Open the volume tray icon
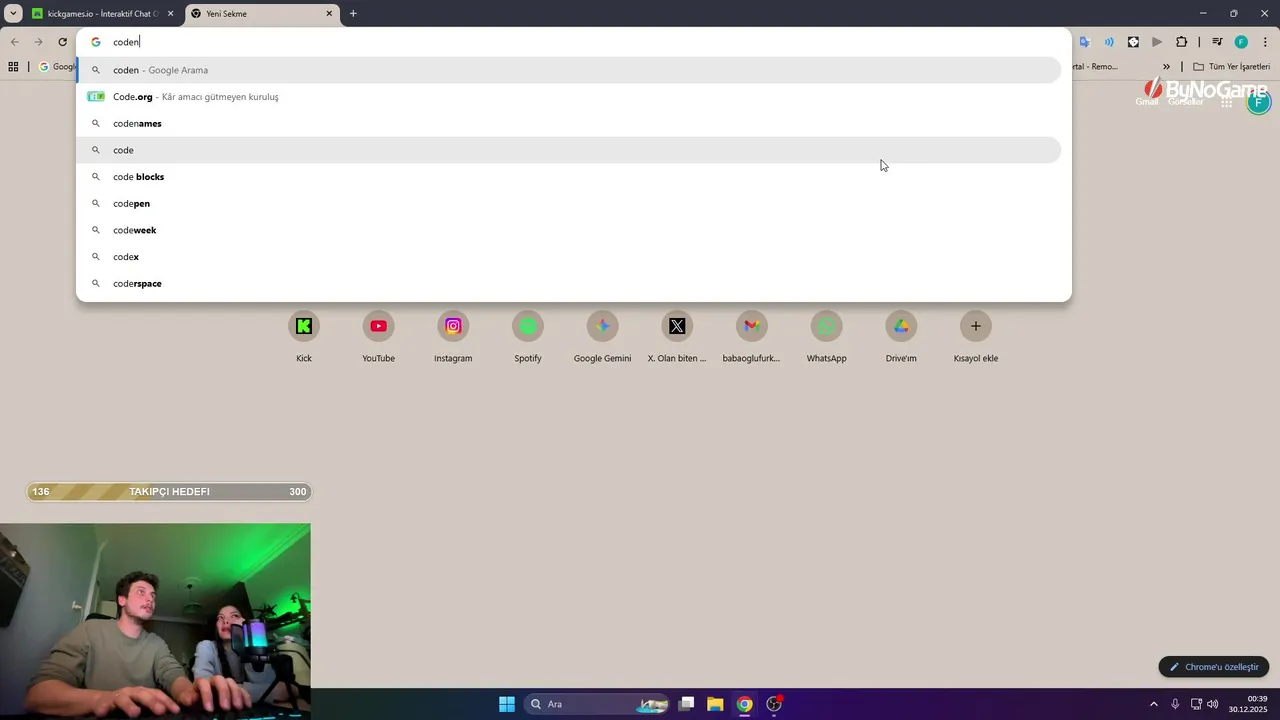Viewport: 1280px width, 720px height. click(1212, 704)
